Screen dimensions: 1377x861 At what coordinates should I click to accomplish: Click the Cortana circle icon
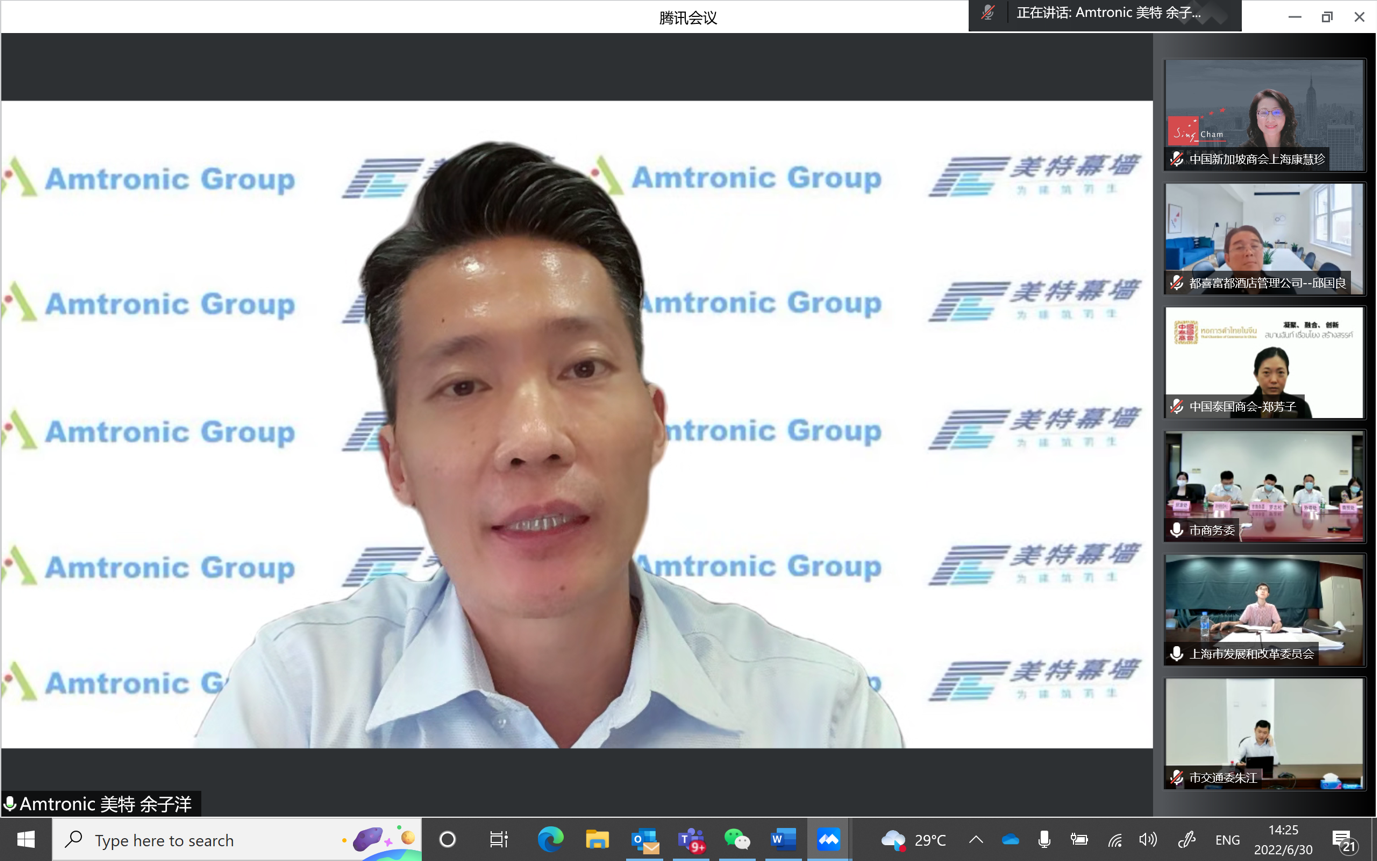point(447,840)
